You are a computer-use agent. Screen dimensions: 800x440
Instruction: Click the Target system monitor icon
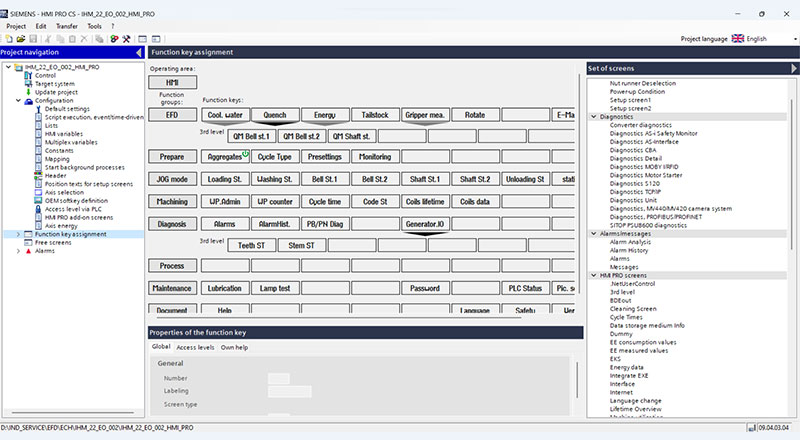point(28,84)
